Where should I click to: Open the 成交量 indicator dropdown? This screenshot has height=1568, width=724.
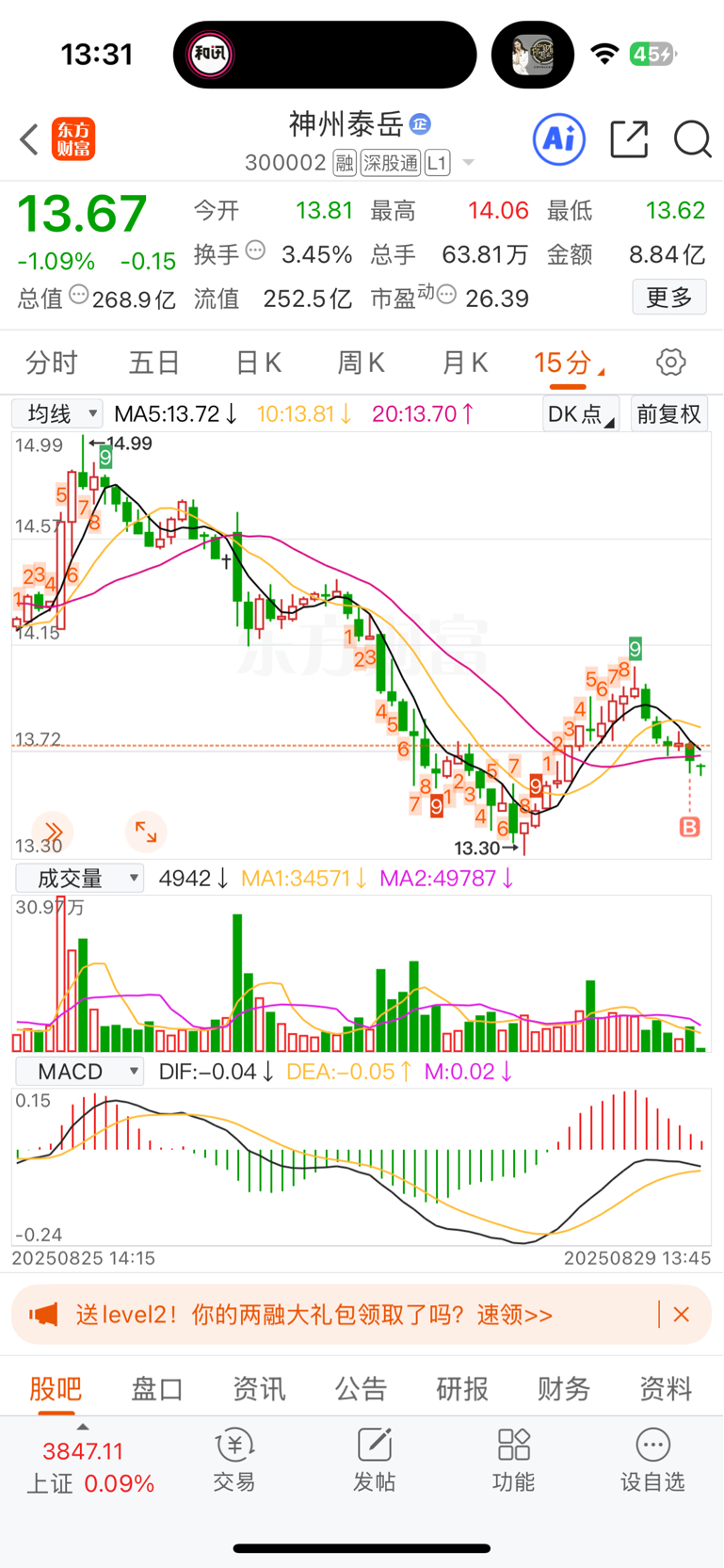coord(79,879)
